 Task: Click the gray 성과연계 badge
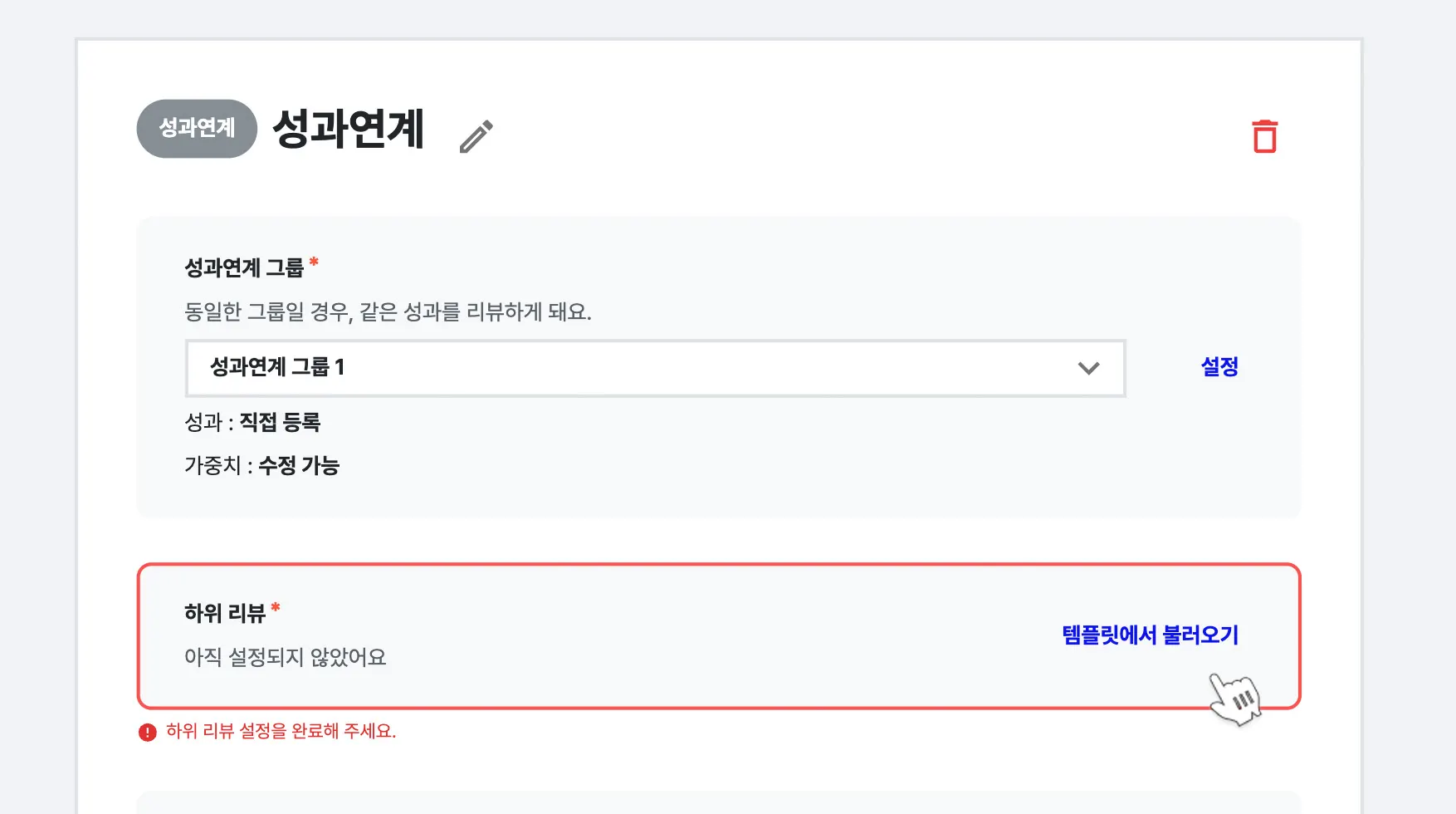tap(197, 129)
